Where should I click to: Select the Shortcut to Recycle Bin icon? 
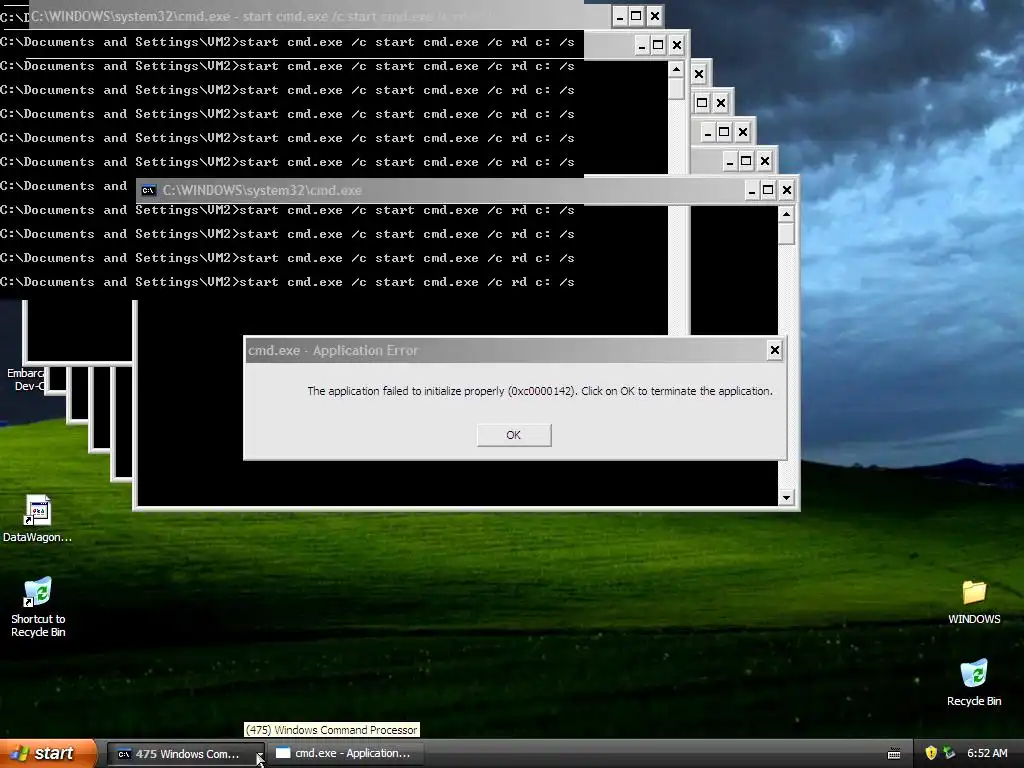(38, 607)
